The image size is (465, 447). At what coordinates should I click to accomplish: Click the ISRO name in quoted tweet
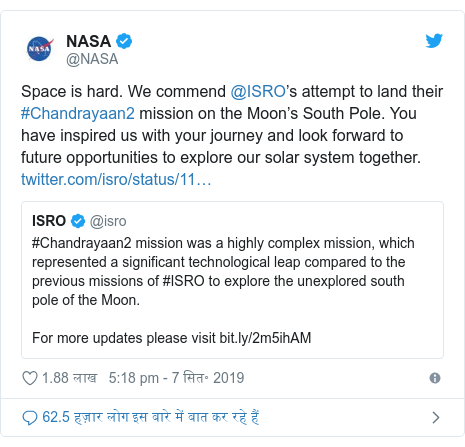click(49, 221)
